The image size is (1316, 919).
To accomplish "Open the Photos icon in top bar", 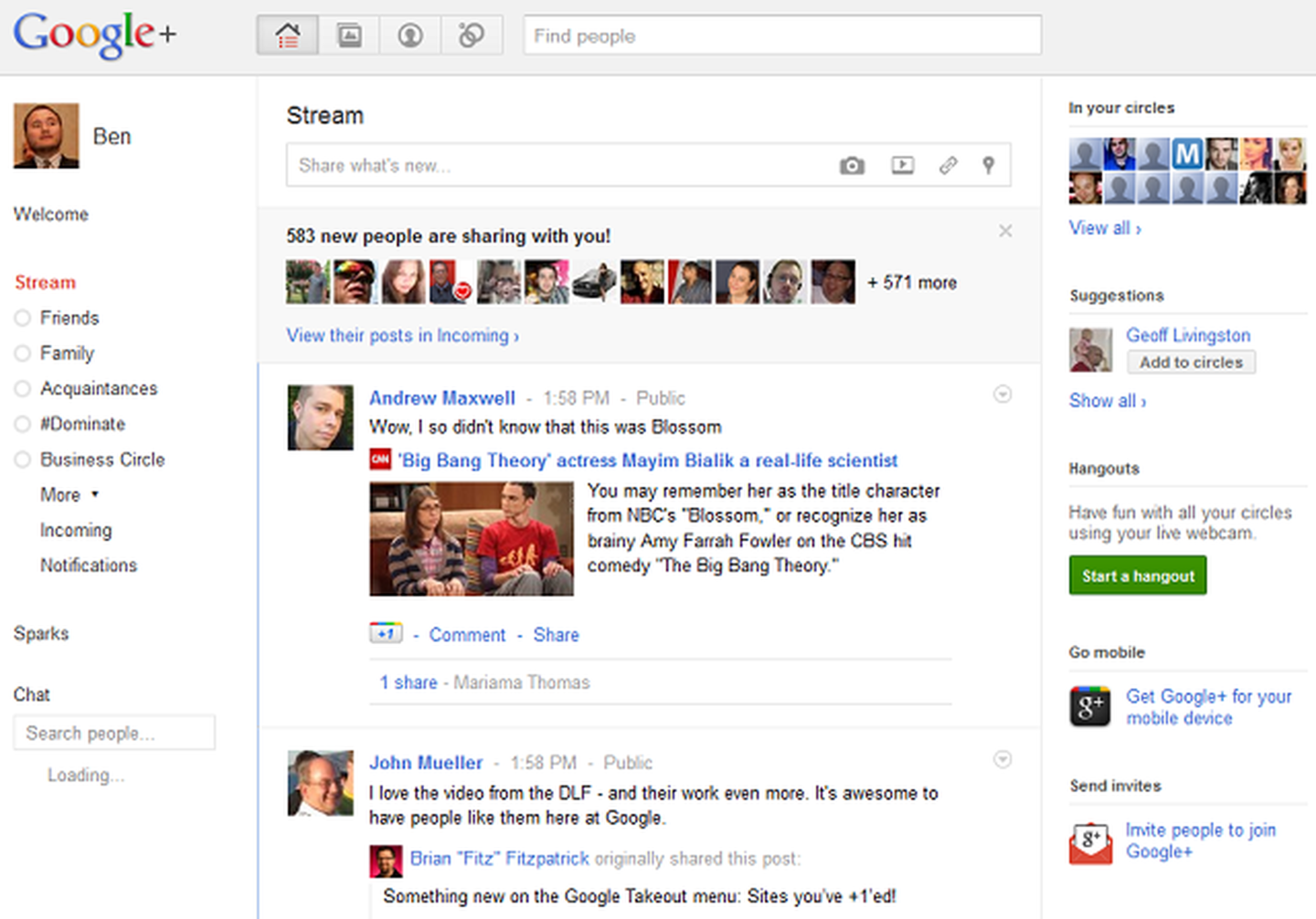I will (x=349, y=36).
